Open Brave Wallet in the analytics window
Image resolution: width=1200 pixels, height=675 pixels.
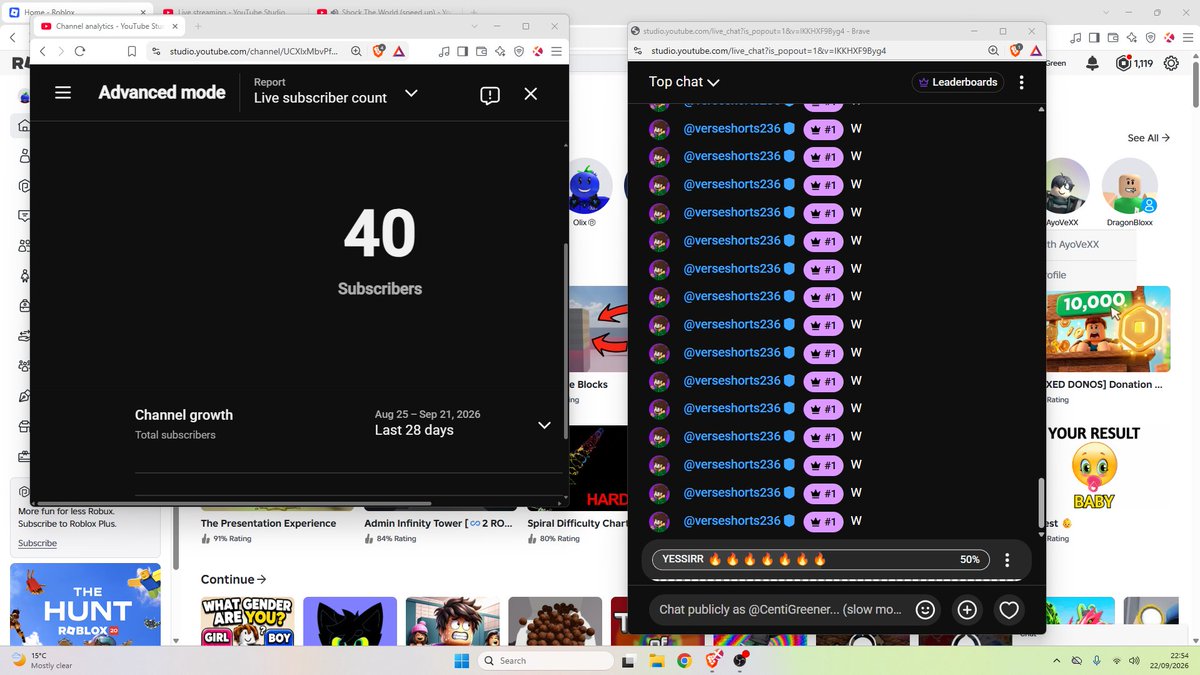(481, 51)
